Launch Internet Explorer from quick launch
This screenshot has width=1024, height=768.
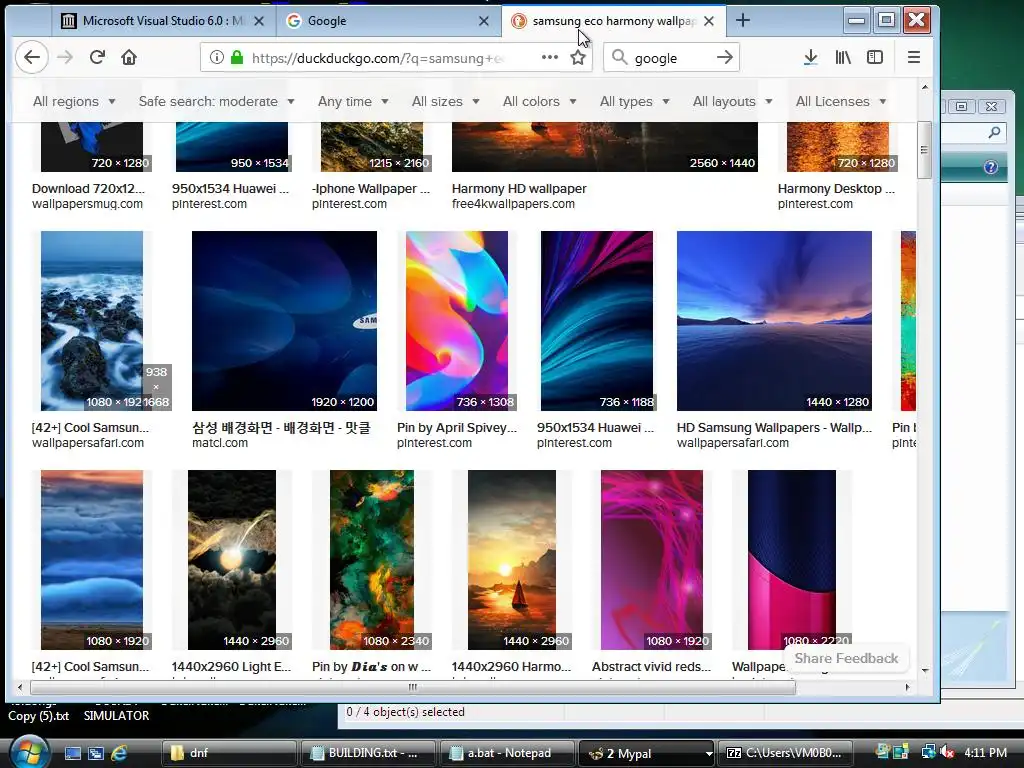point(119,753)
